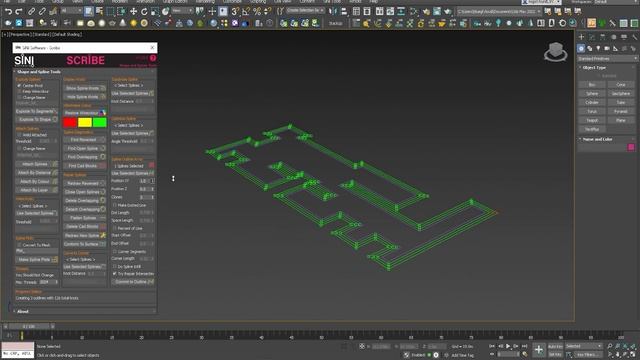
Task: Select the Rotate transform tool
Action: tap(144, 11)
